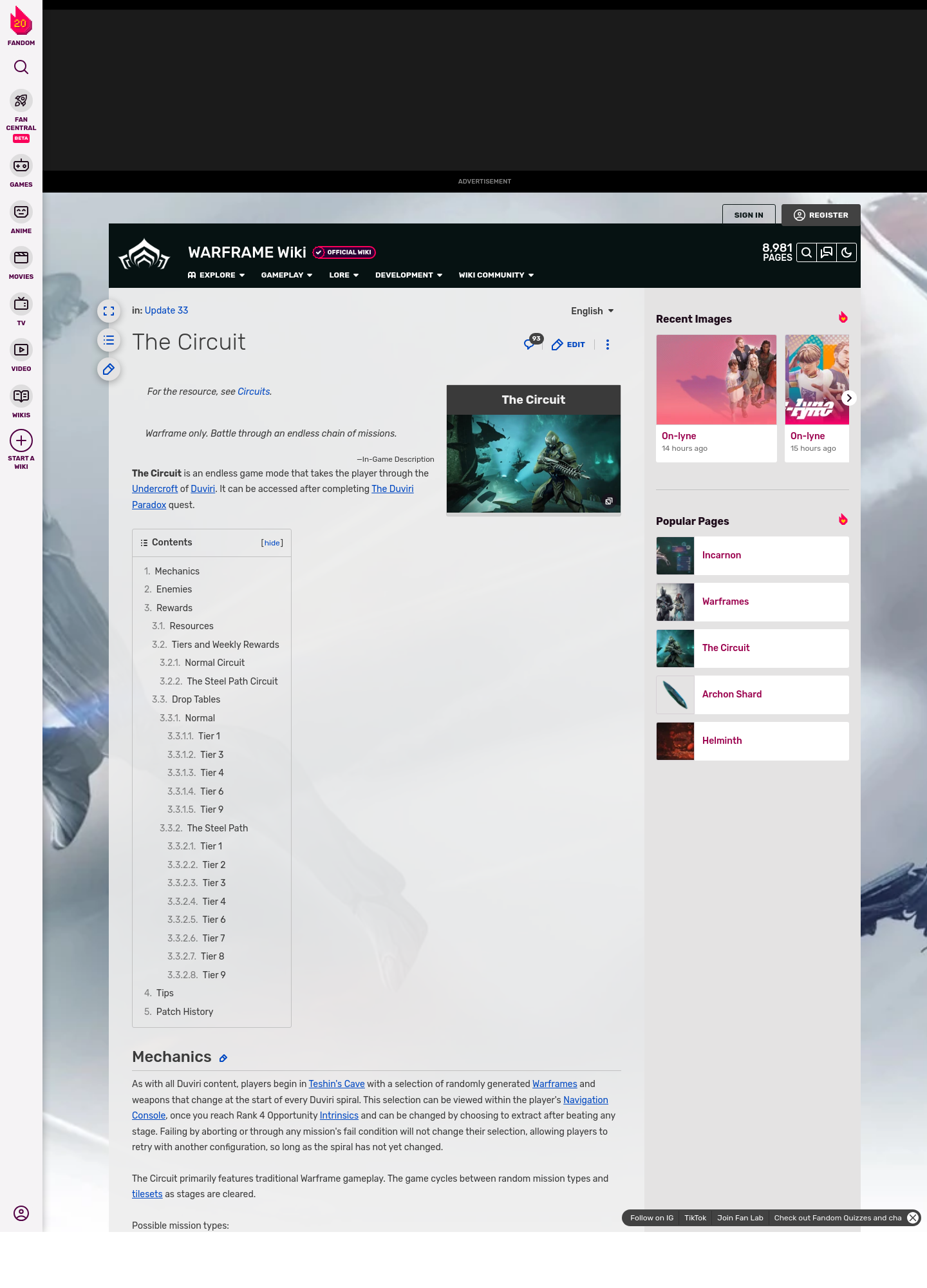The image size is (927, 1288).
Task: Open the Movies clapperboard icon
Action: [21, 258]
